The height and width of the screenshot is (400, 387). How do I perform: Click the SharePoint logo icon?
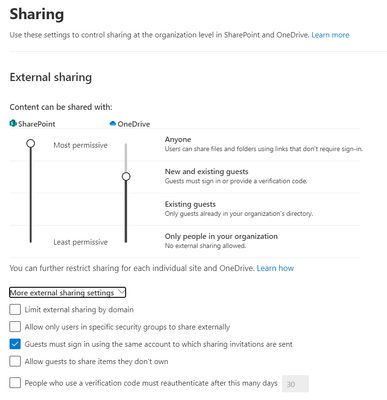point(13,124)
